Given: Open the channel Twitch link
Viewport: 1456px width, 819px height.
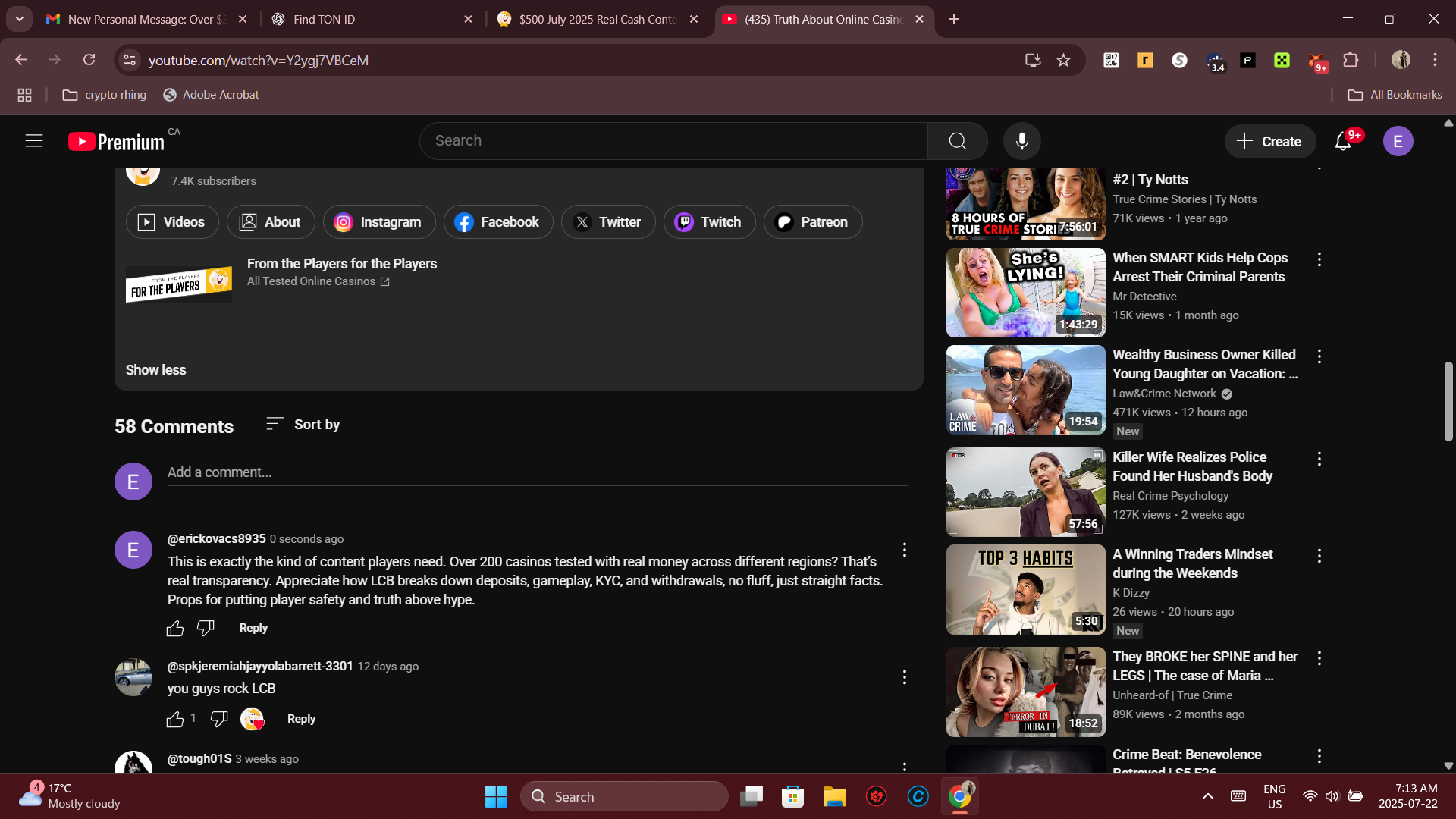Looking at the screenshot, I should tap(709, 222).
